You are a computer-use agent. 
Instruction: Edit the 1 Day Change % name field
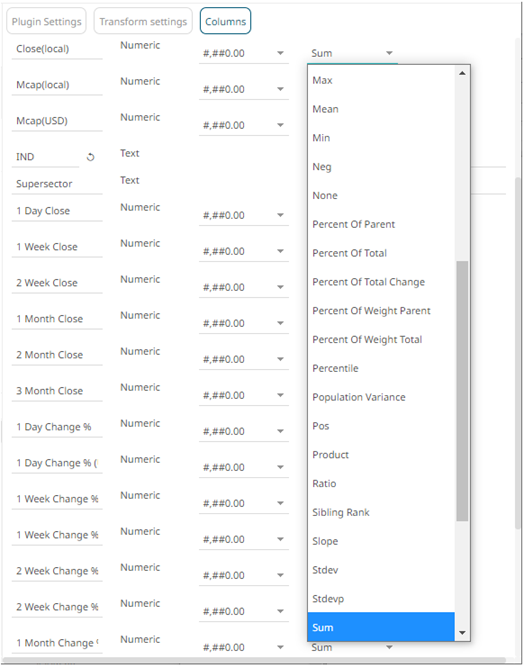click(57, 427)
